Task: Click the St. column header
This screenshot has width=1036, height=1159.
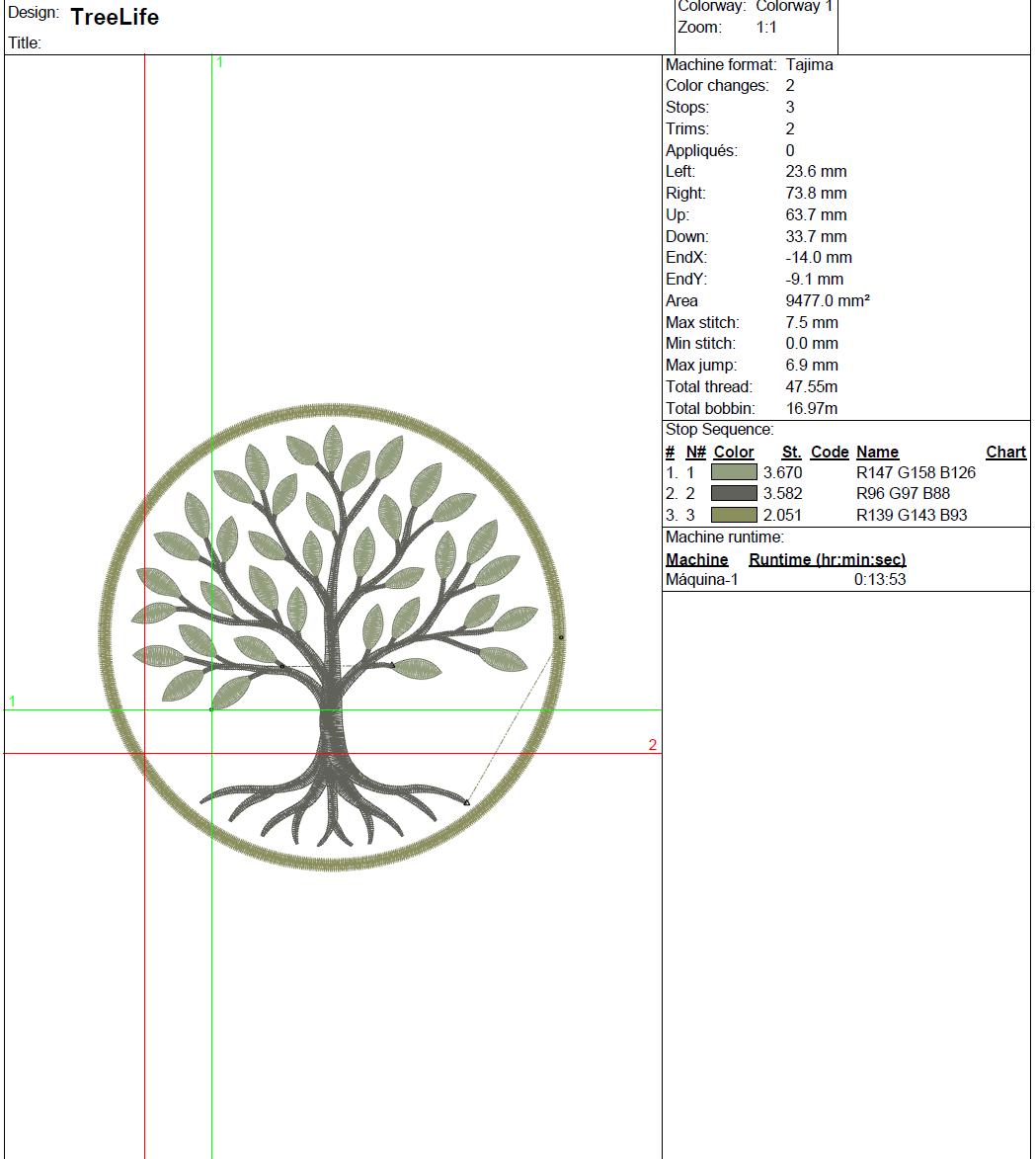Action: [x=791, y=452]
